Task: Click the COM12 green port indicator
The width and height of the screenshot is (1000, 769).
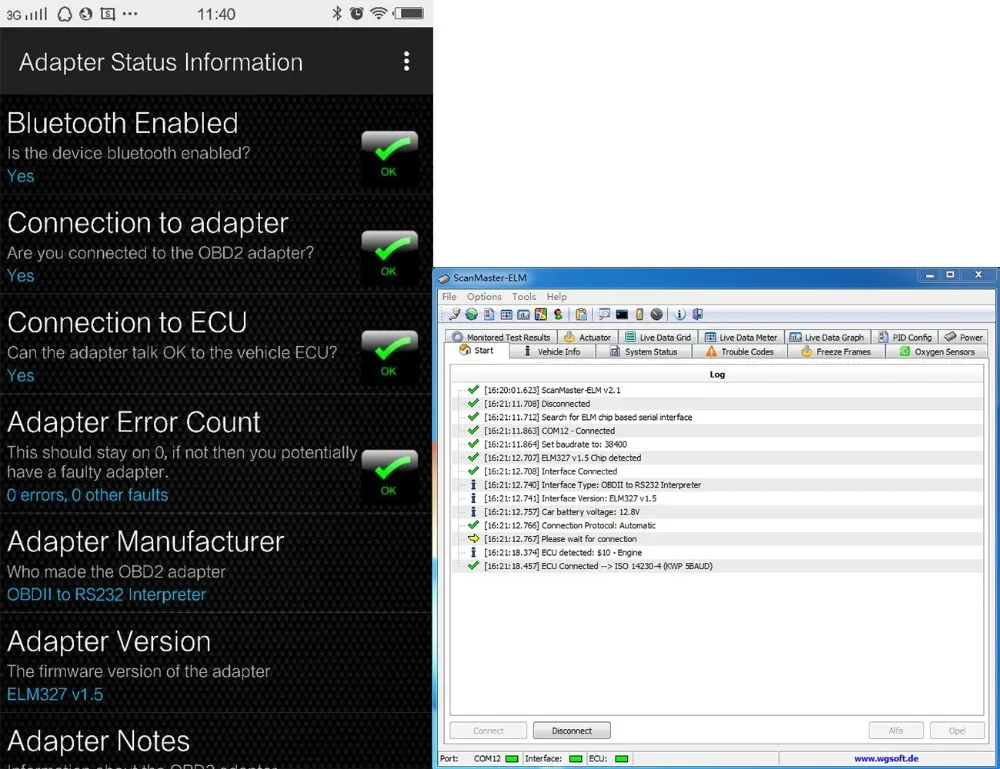Action: point(511,759)
